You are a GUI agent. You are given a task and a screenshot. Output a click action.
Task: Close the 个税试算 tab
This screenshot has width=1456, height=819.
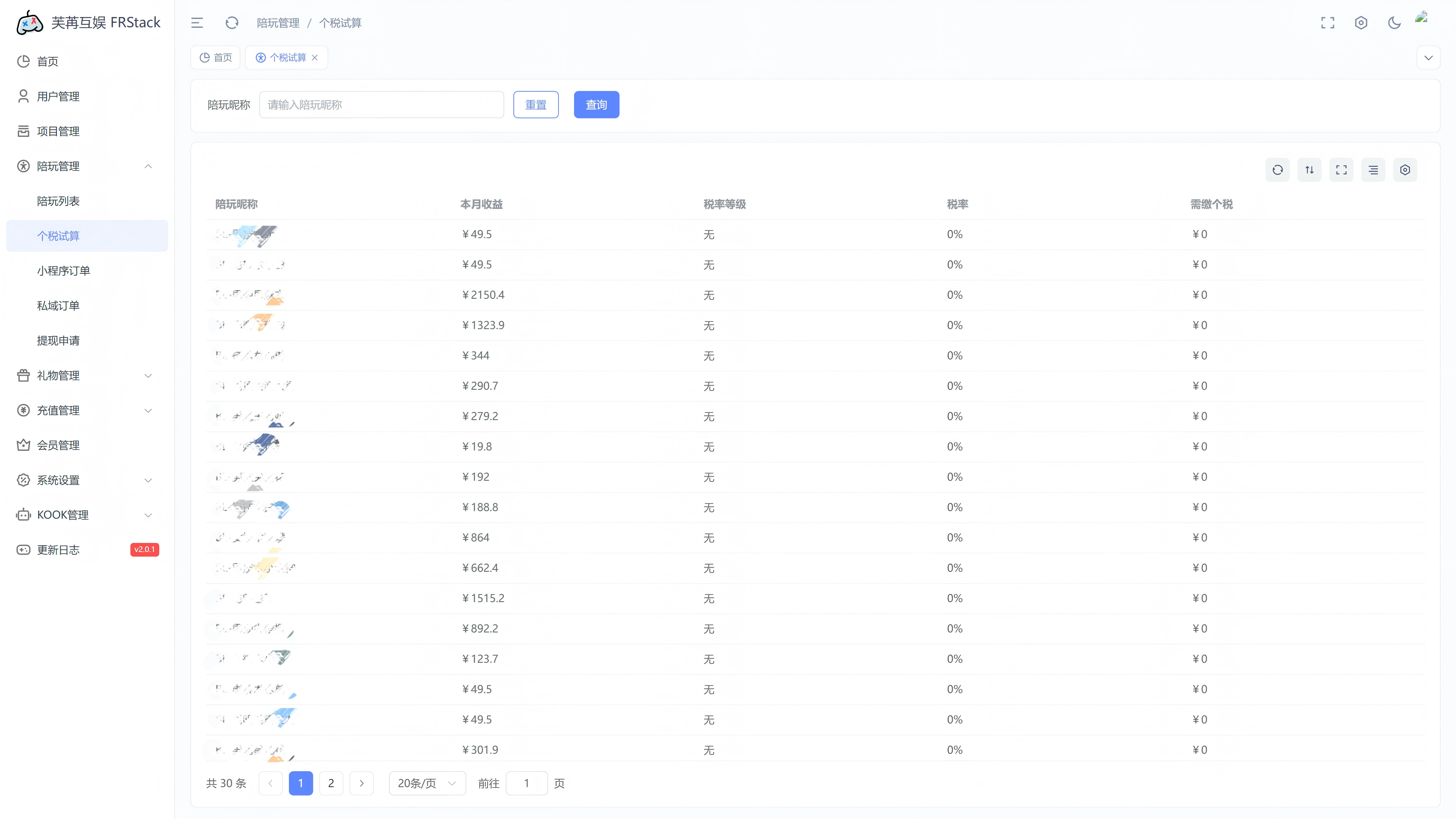pyautogui.click(x=315, y=58)
